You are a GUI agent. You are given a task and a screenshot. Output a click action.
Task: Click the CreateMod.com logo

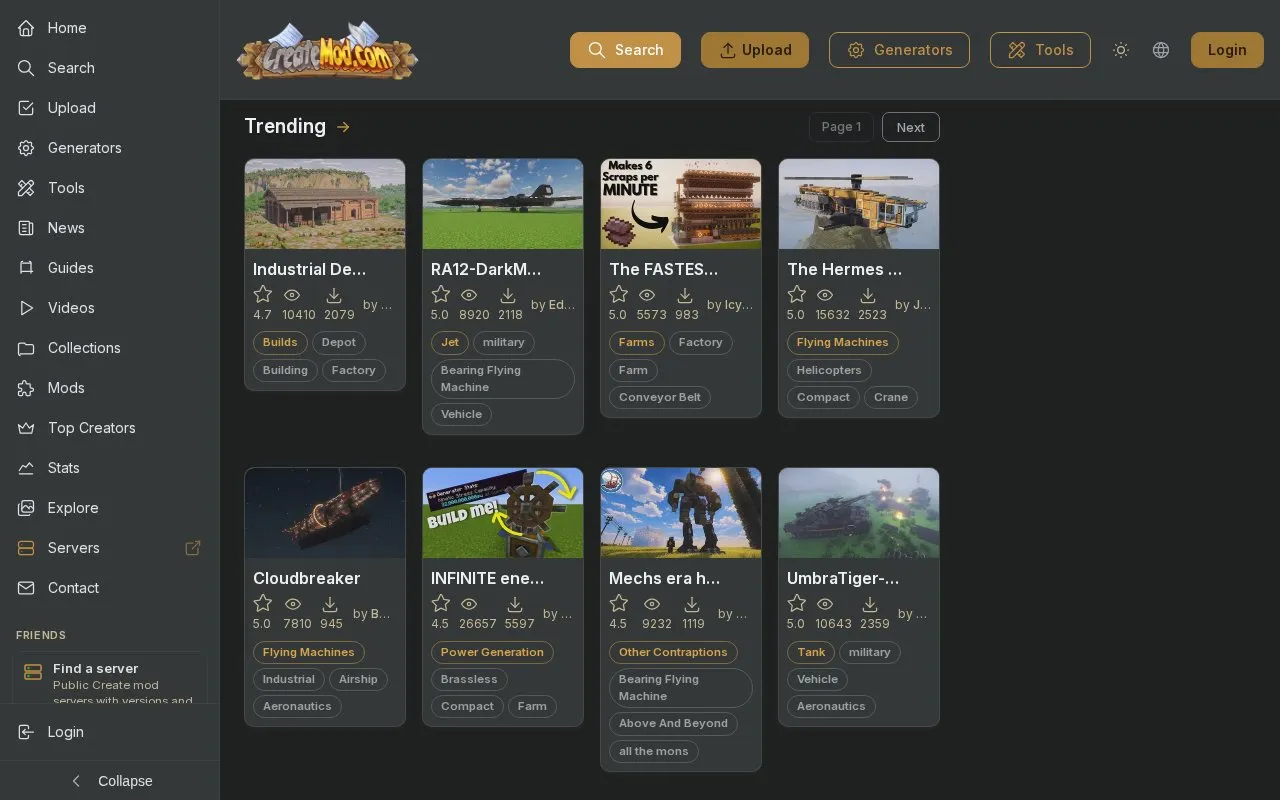tap(327, 50)
